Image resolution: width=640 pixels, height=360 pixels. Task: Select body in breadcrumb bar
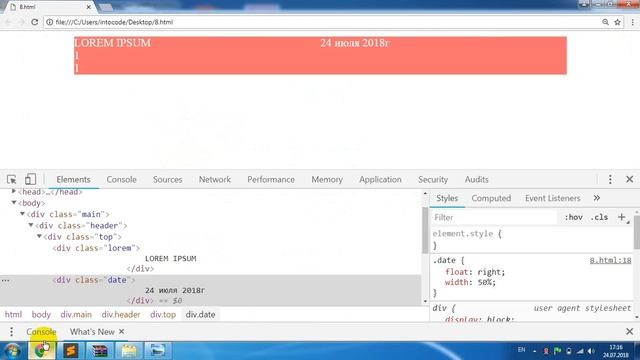pos(41,314)
